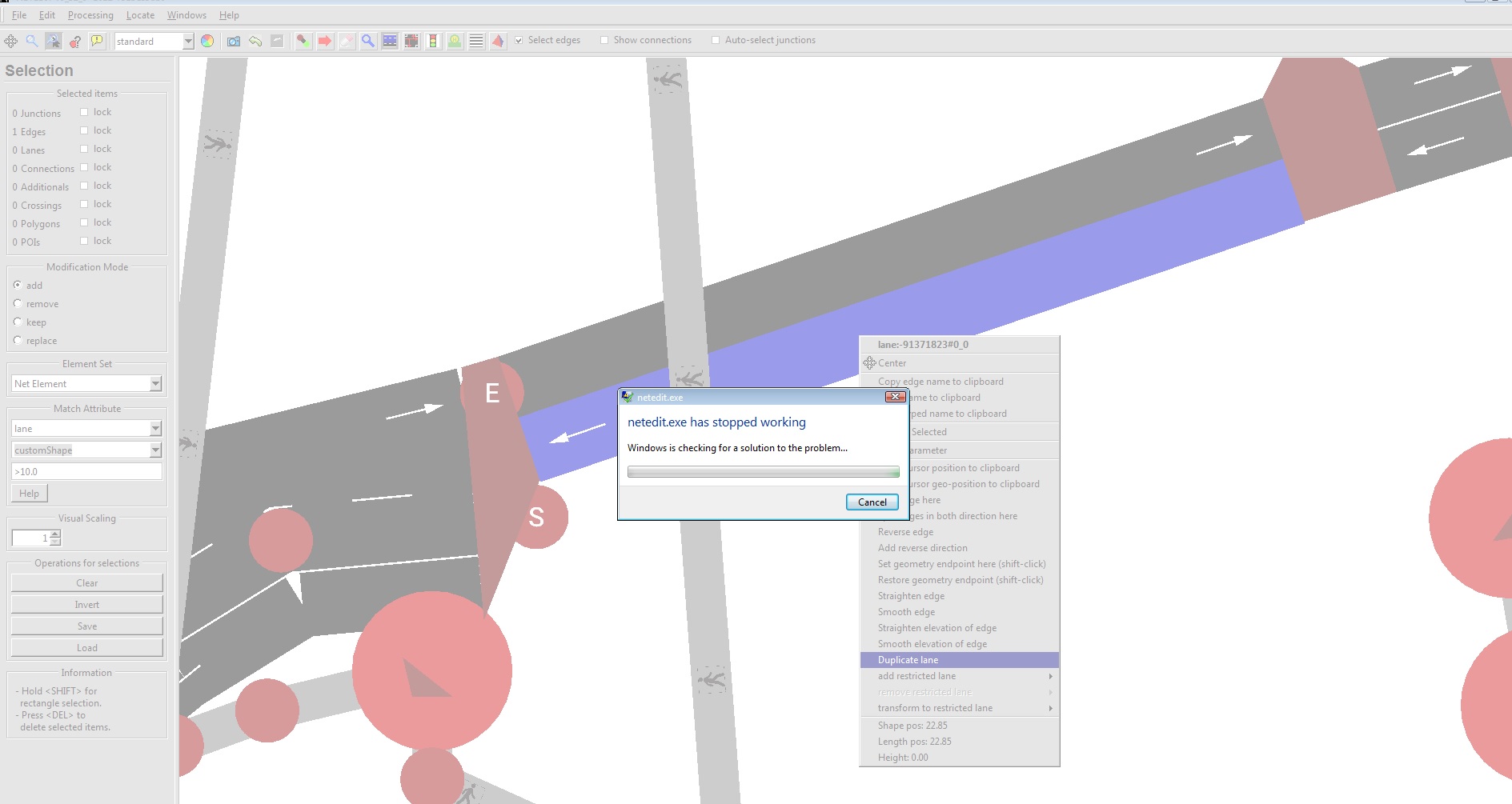Switch to polygon mode red shape icon
This screenshot has height=804, width=1512.
tap(498, 41)
